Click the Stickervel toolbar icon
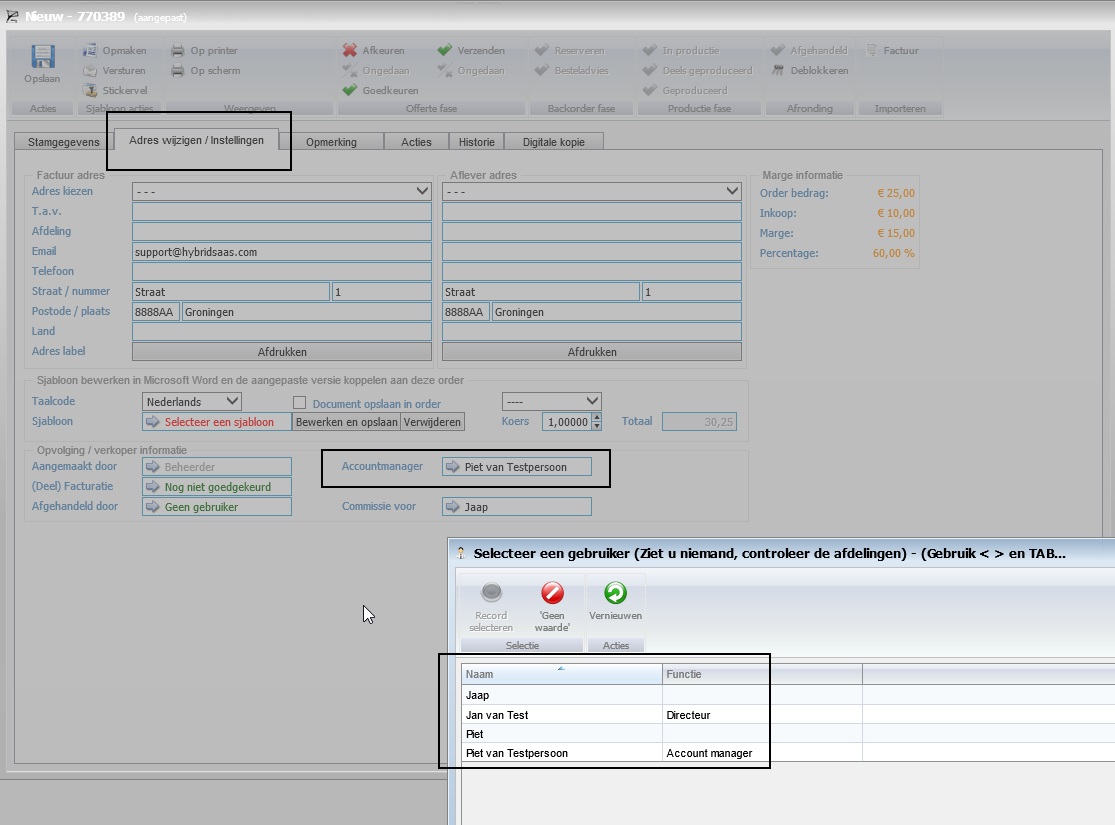 [90, 90]
